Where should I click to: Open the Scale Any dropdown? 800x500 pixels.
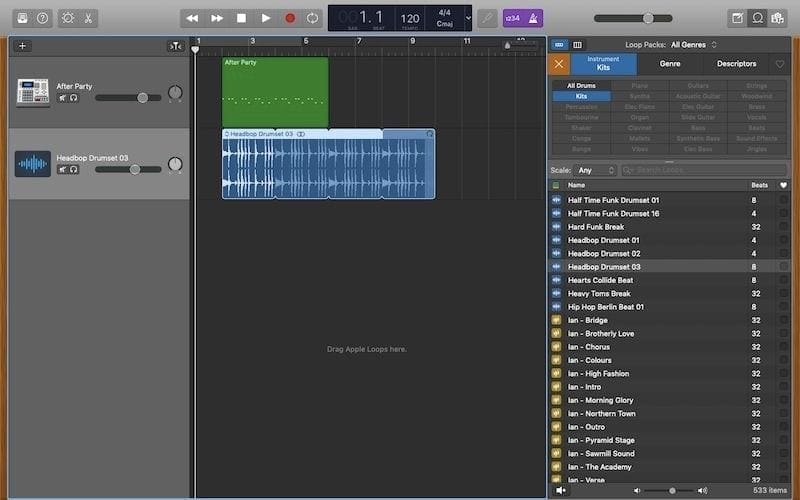click(595, 170)
